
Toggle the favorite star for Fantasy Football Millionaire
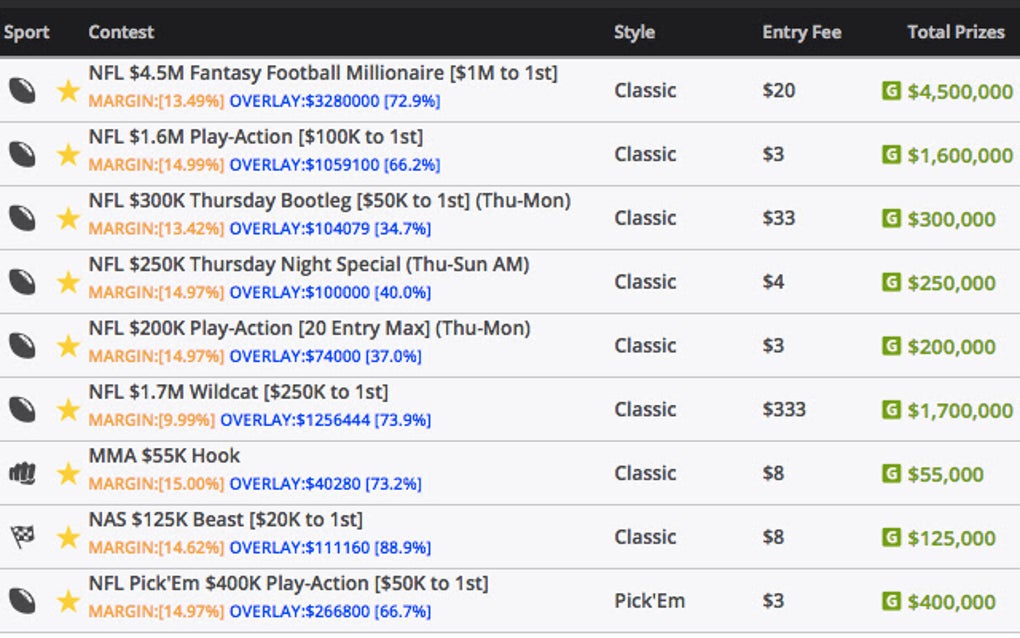click(67, 91)
